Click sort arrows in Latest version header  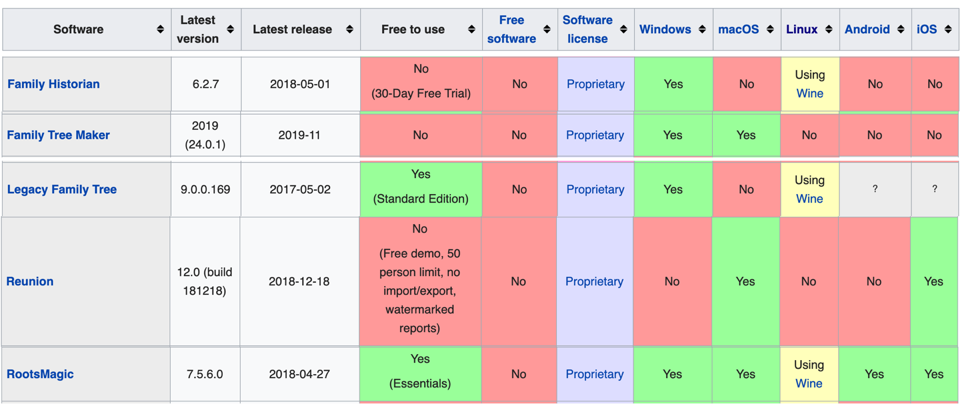coord(231,30)
